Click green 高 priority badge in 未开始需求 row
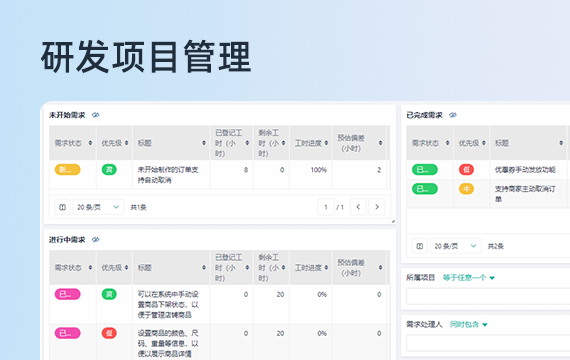This screenshot has height=360, width=570. point(109,170)
